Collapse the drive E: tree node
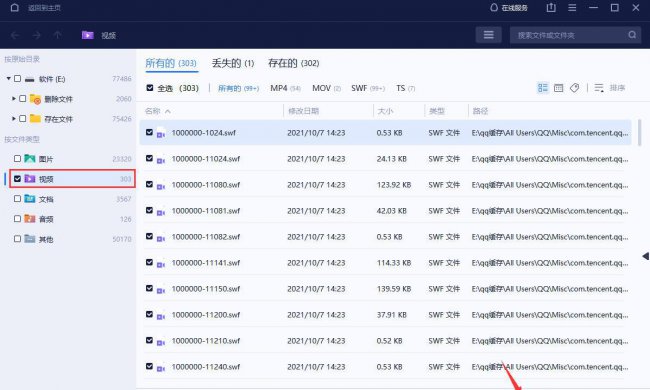The height and width of the screenshot is (390, 650). 8,78
